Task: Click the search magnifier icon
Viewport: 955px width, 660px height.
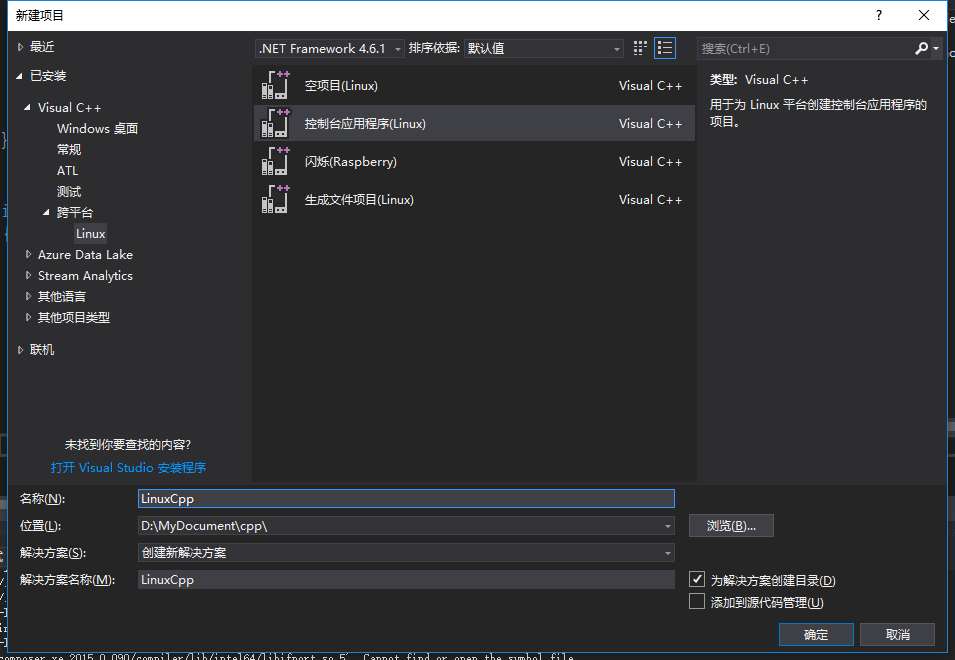Action: [x=922, y=48]
